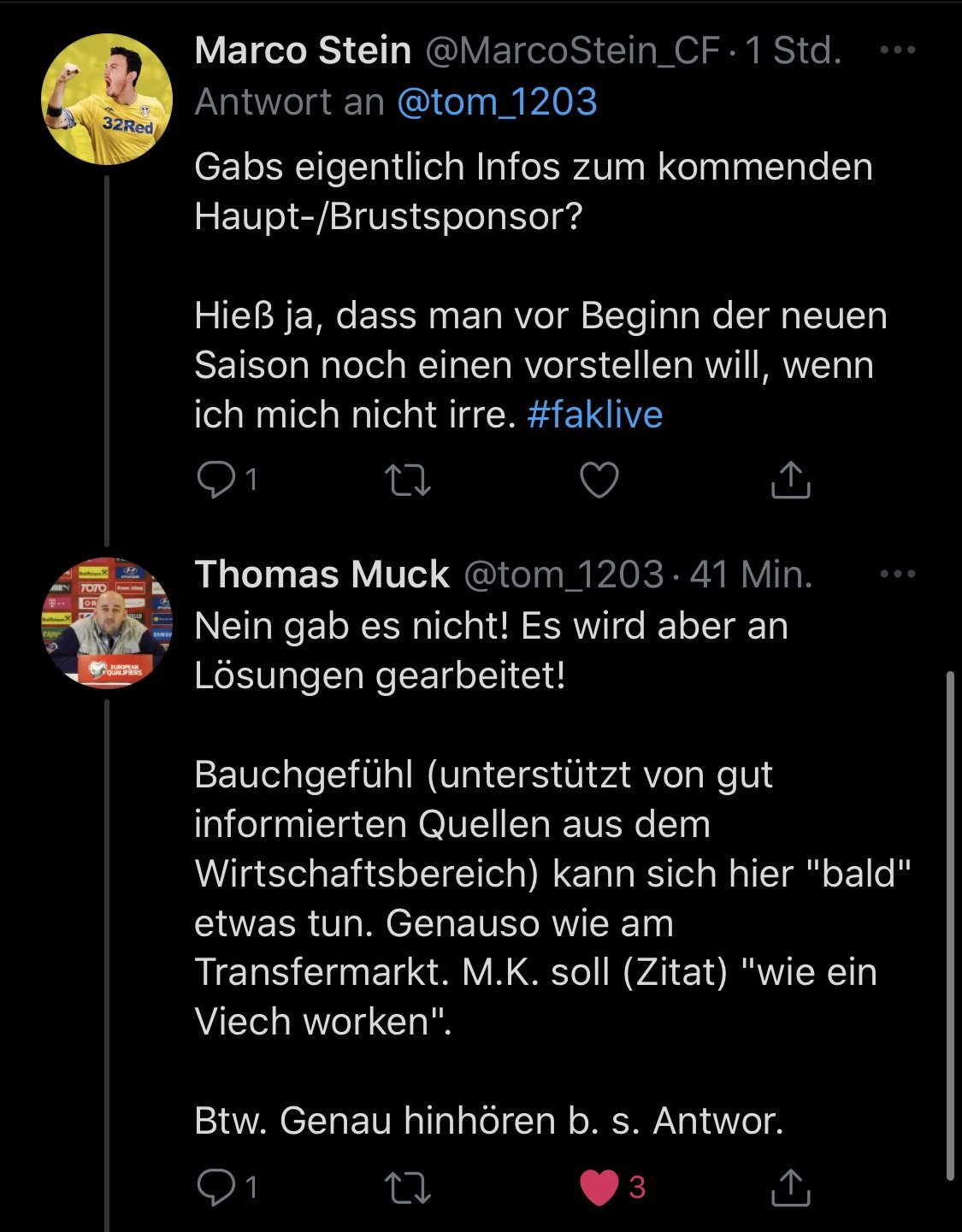Click the vertical scrollbar on right edge
The width and height of the screenshot is (962, 1232).
pyautogui.click(x=949, y=926)
